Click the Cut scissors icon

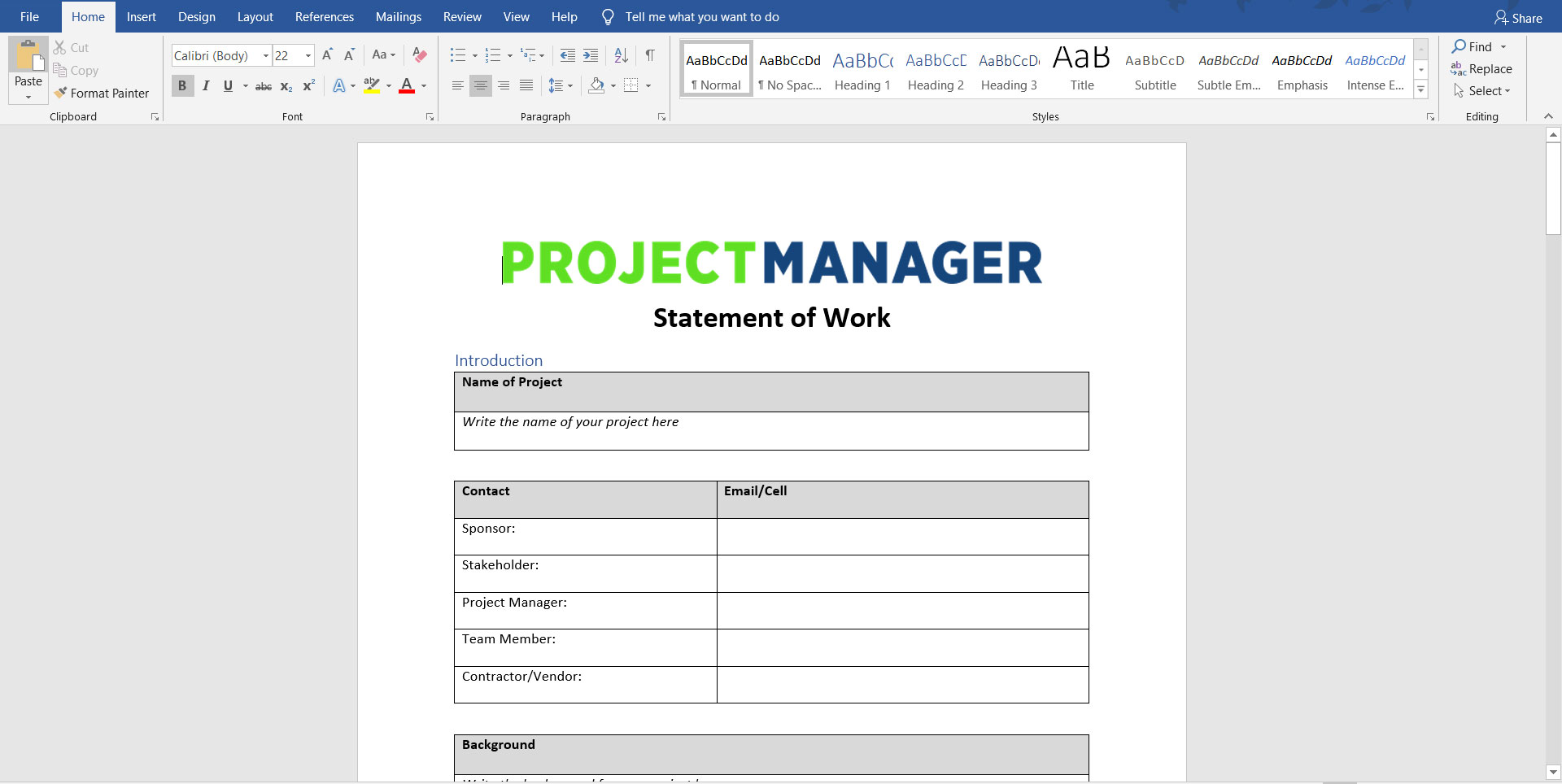pyautogui.click(x=60, y=47)
